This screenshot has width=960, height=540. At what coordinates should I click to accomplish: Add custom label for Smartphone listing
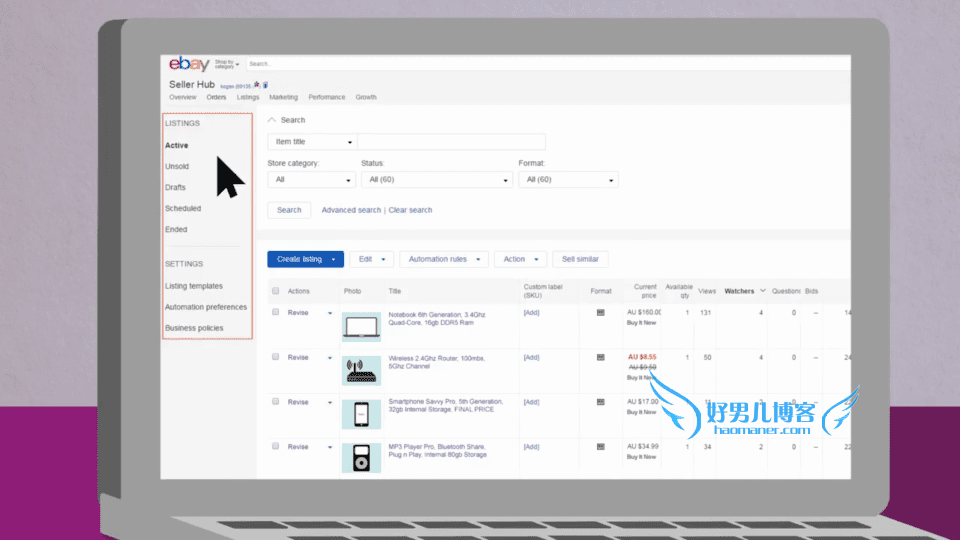coord(531,402)
